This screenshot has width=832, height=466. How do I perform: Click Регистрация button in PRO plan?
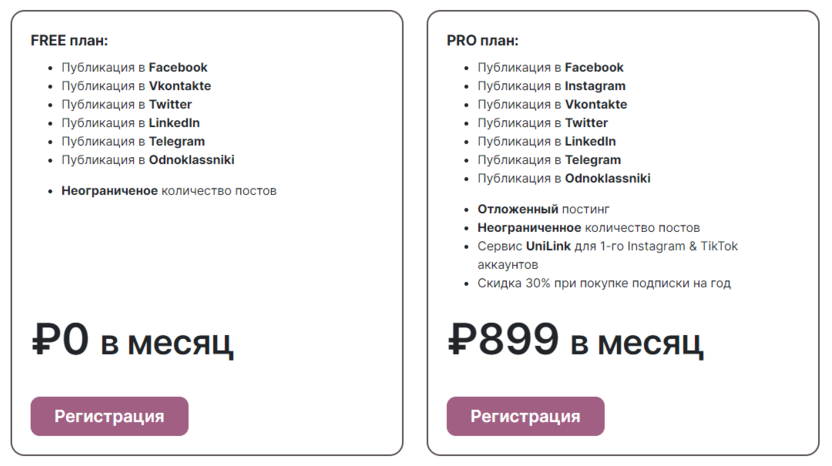tap(525, 416)
